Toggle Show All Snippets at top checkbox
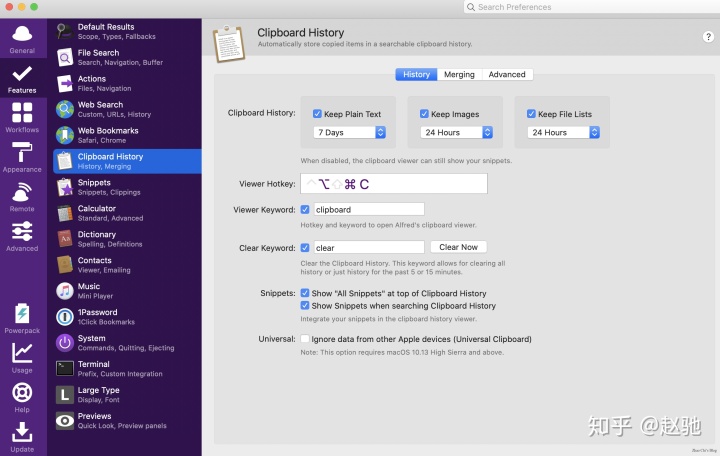Screen dimensions: 720x456 [304, 293]
